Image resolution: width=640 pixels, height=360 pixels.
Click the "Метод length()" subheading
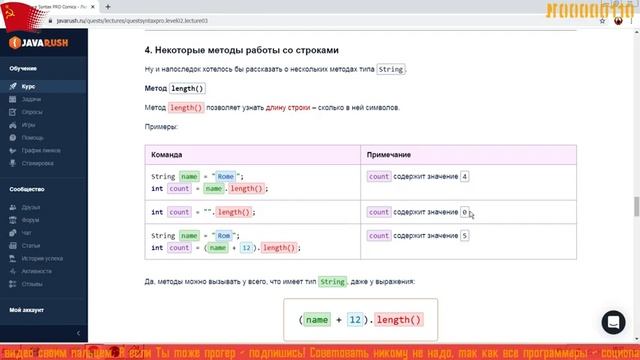pos(175,89)
